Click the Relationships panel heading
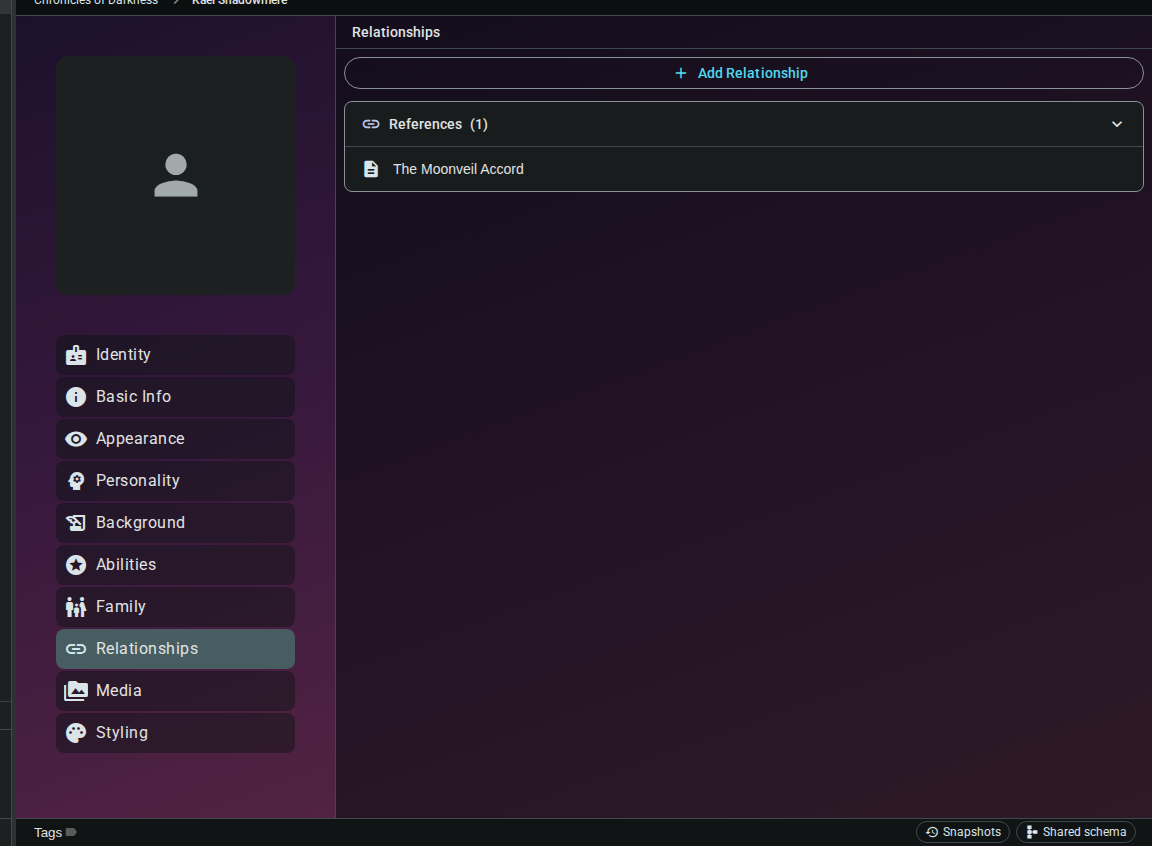 pyautogui.click(x=396, y=32)
